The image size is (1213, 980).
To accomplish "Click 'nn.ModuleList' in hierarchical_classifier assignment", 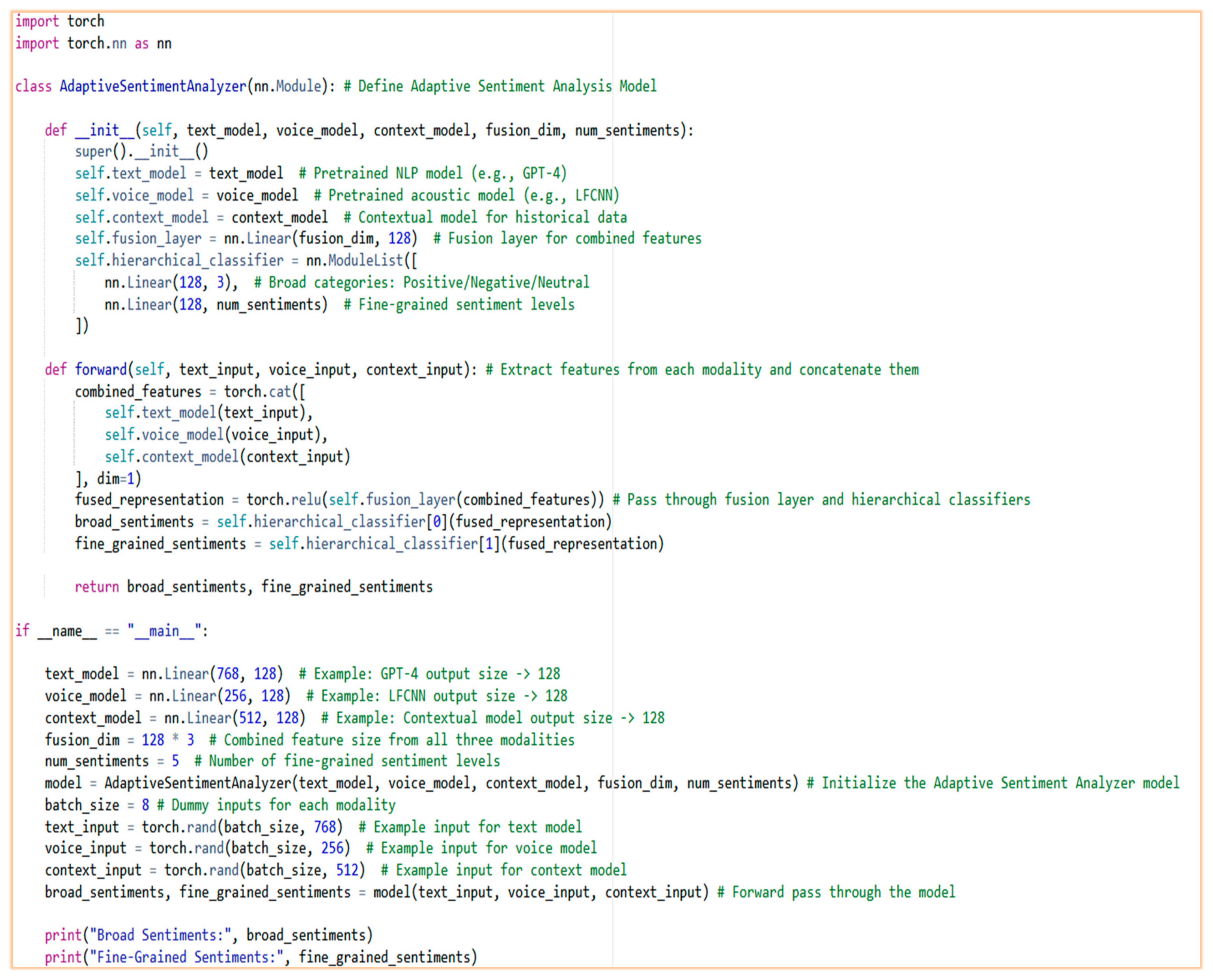I will tap(355, 260).
